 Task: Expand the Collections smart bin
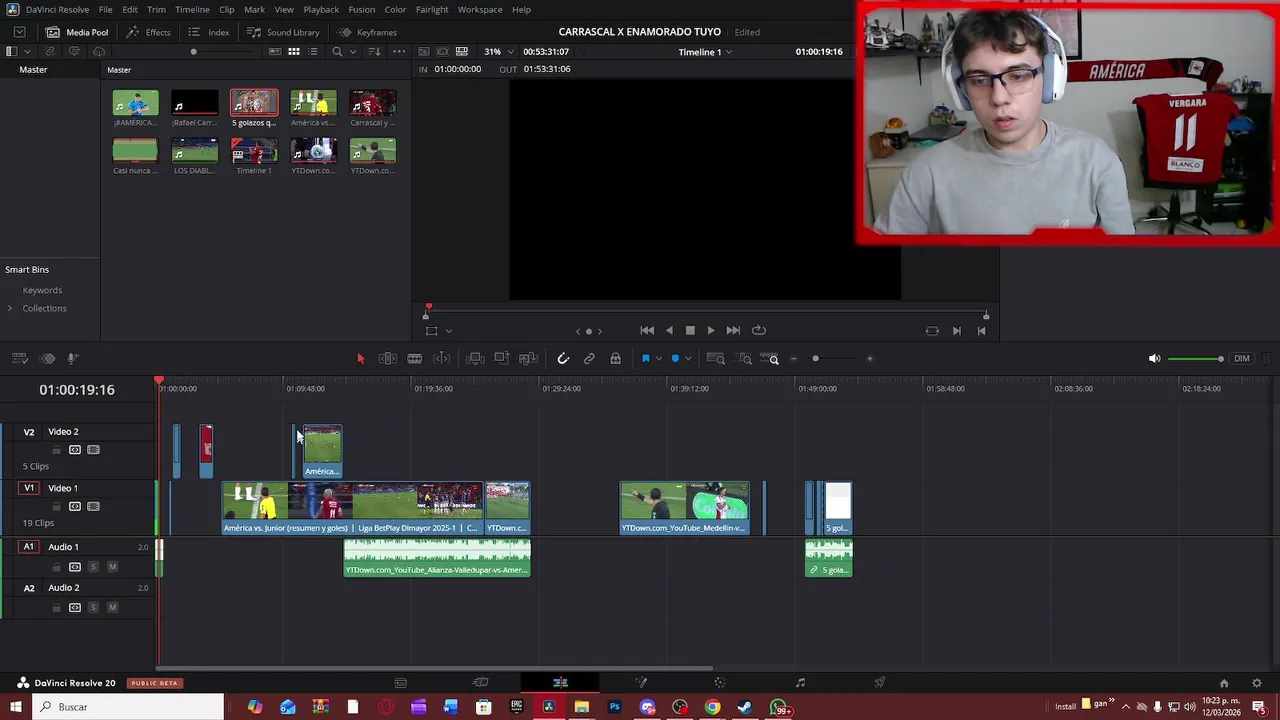click(x=10, y=308)
